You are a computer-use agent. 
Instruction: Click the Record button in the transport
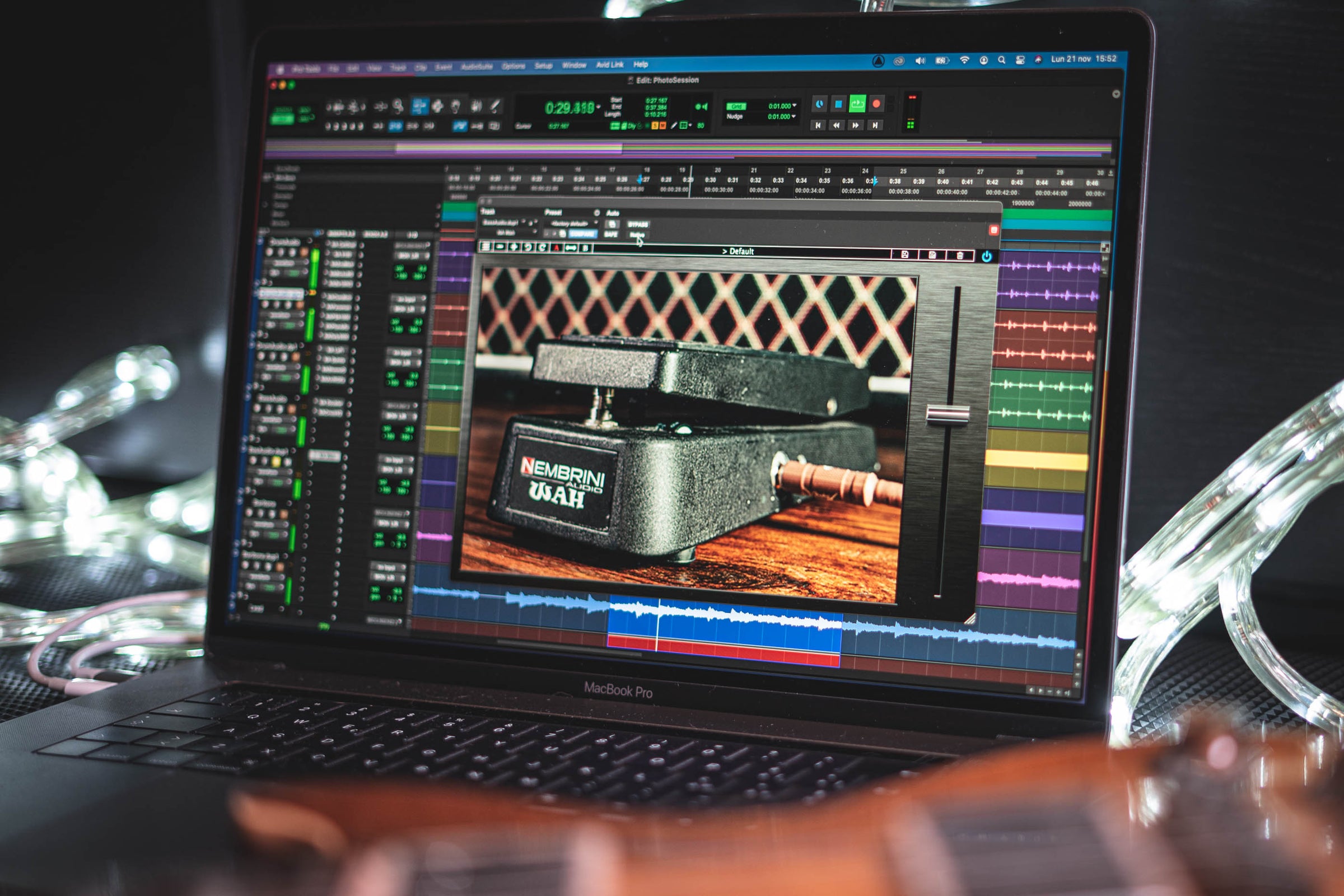(876, 104)
